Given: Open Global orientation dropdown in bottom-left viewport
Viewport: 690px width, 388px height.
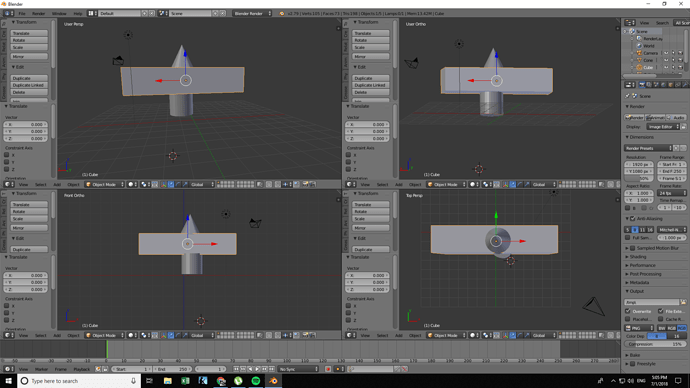Looking at the screenshot, I should pyautogui.click(x=202, y=335).
